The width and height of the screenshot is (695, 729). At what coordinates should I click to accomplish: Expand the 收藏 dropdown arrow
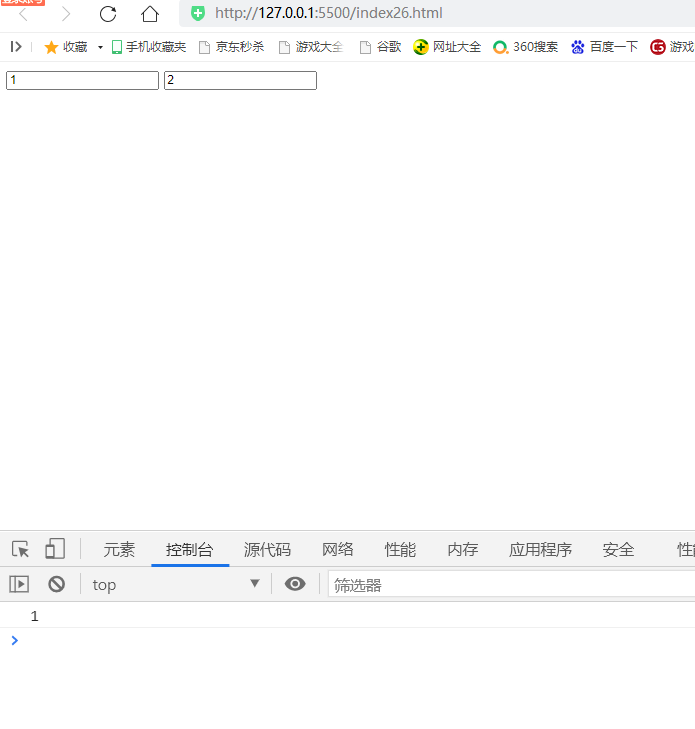coord(100,47)
